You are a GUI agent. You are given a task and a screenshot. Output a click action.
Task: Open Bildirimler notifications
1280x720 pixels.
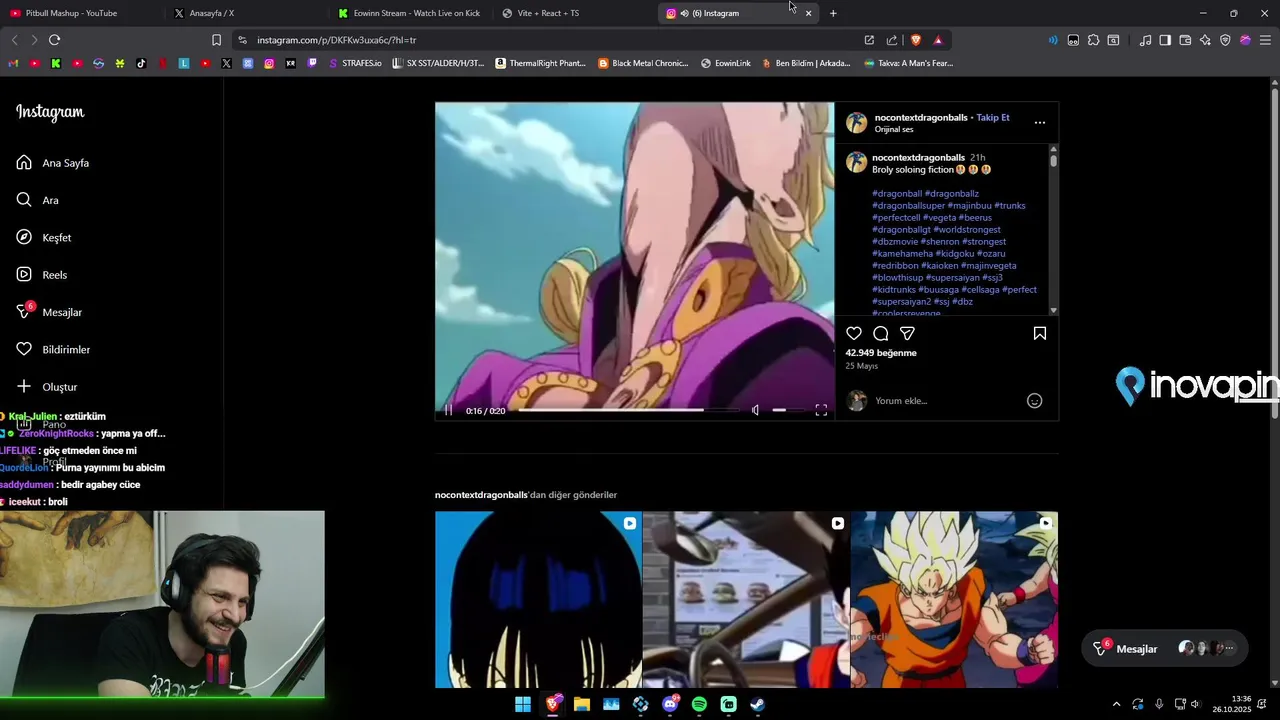[53, 350]
